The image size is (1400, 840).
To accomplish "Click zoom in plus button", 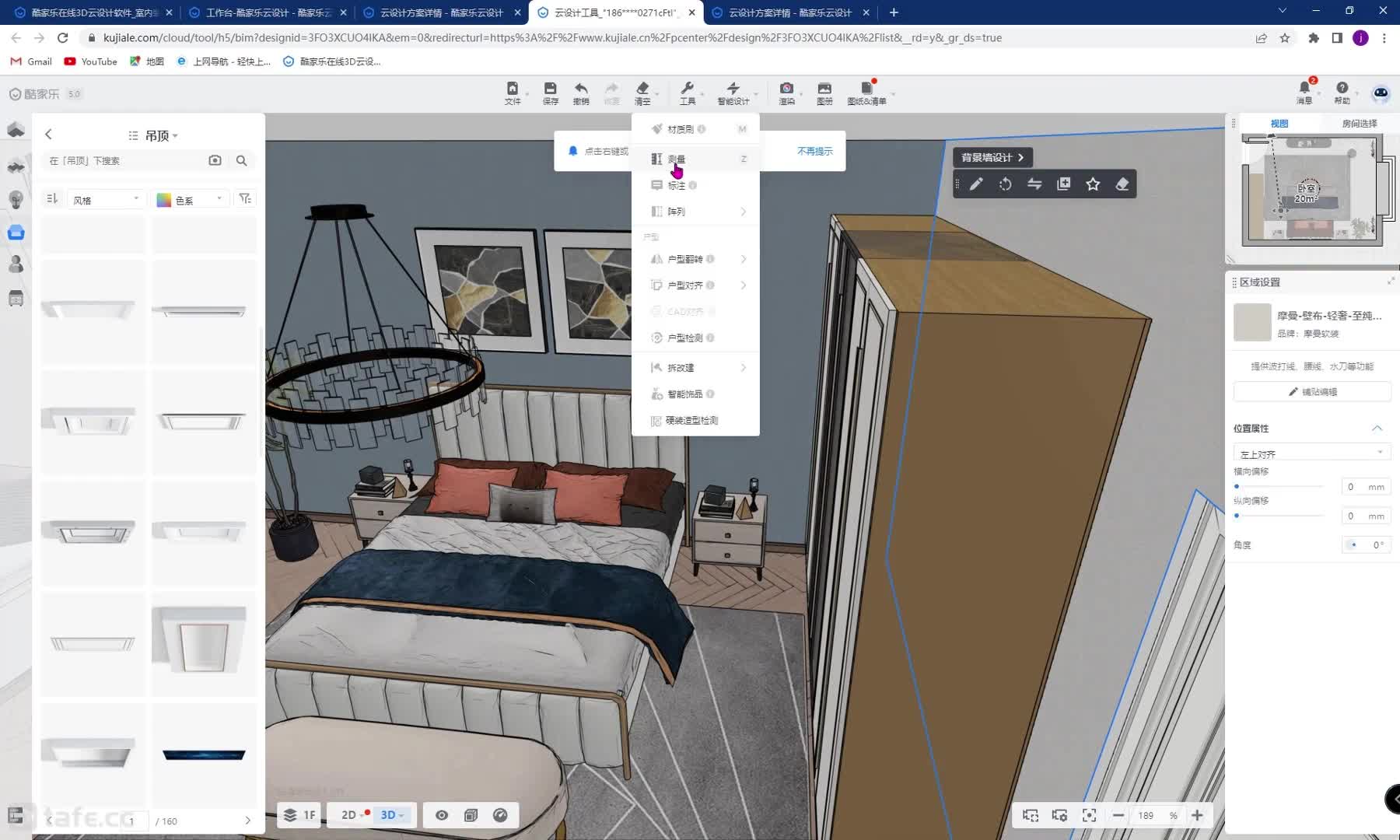I will tap(1197, 815).
